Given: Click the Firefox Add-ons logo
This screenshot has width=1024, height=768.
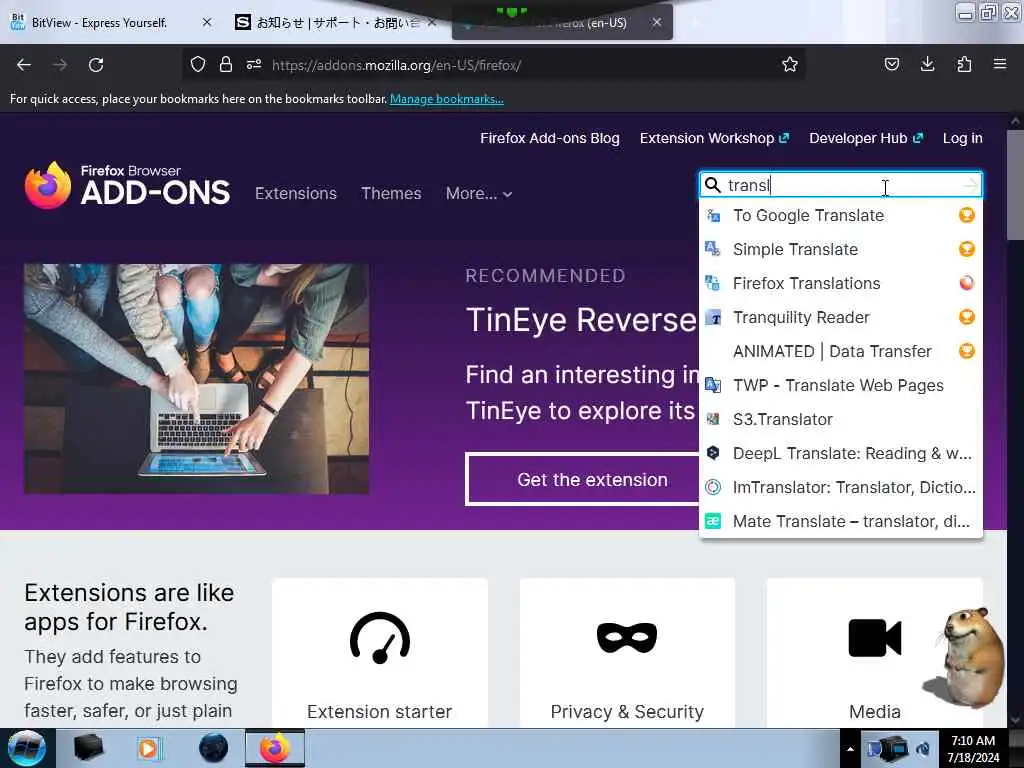Looking at the screenshot, I should pos(127,185).
